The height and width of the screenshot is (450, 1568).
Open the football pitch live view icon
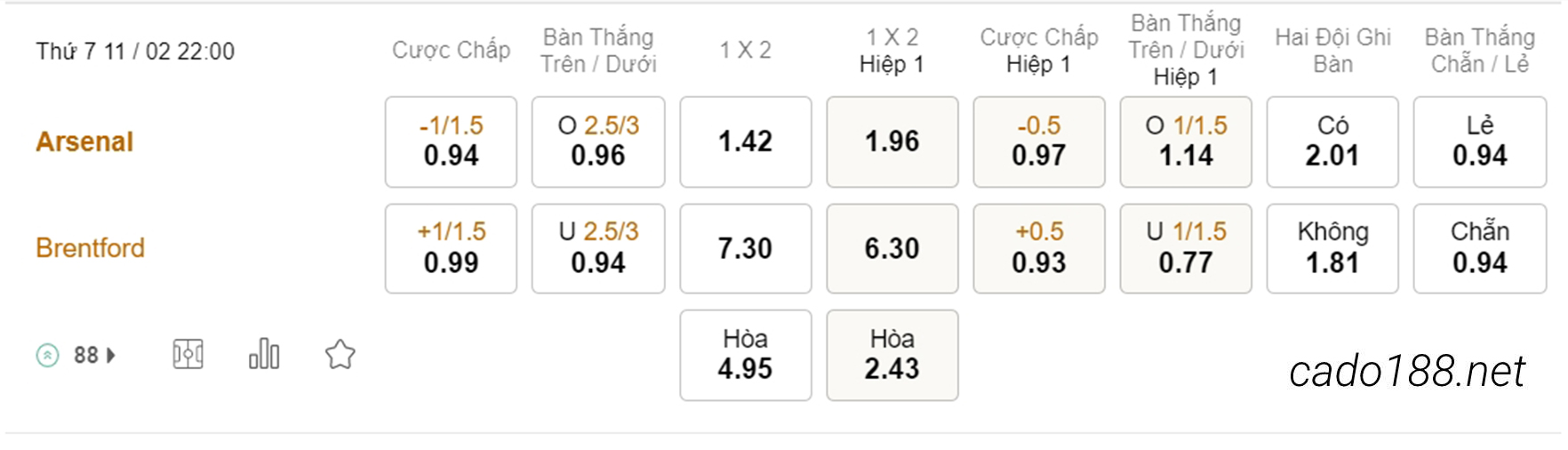[188, 355]
